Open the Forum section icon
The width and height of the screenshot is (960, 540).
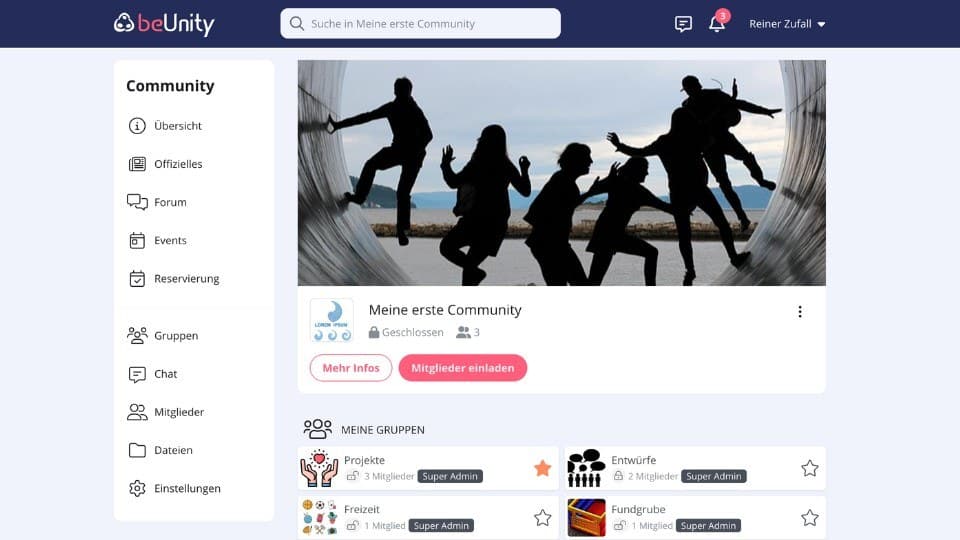[137, 202]
